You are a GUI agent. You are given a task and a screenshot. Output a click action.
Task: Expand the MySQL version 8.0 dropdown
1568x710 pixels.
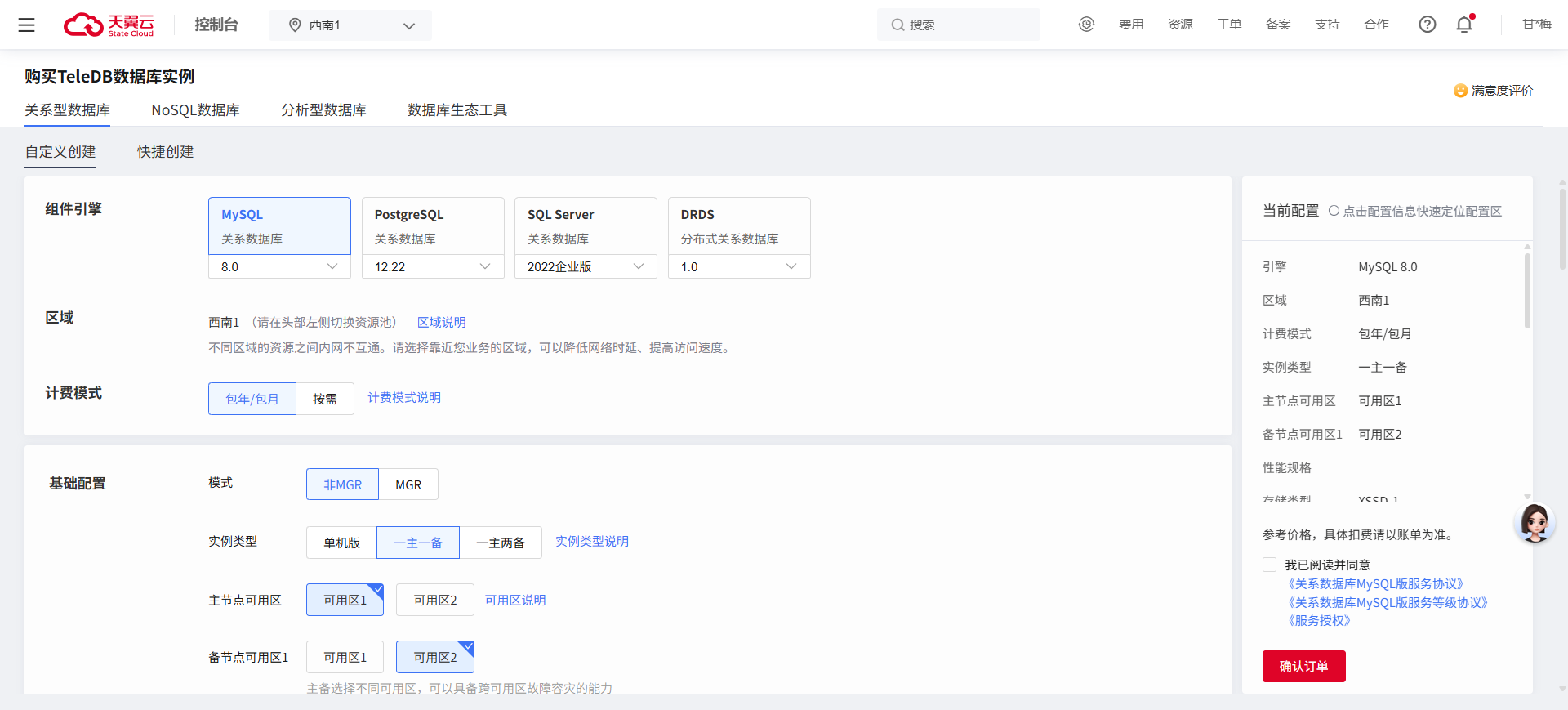(279, 266)
